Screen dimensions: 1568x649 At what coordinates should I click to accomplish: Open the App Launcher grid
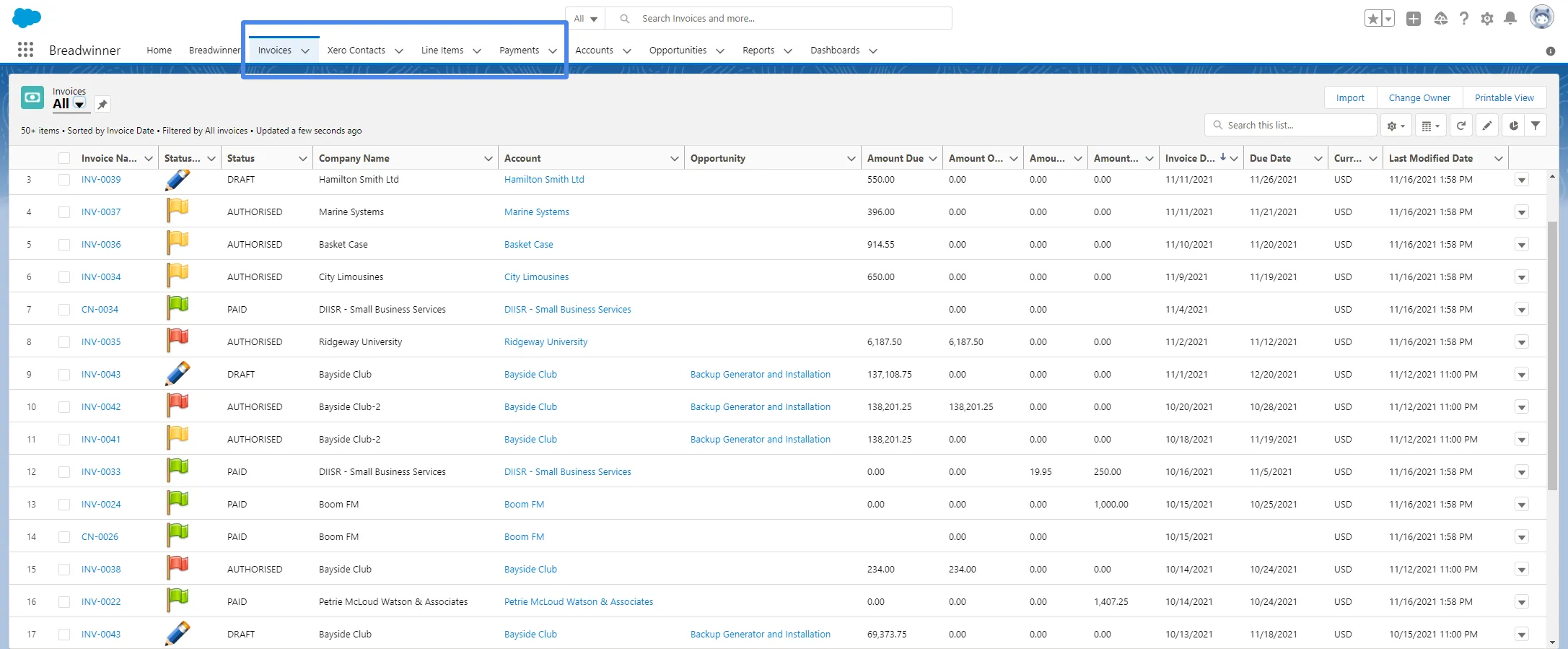click(25, 50)
